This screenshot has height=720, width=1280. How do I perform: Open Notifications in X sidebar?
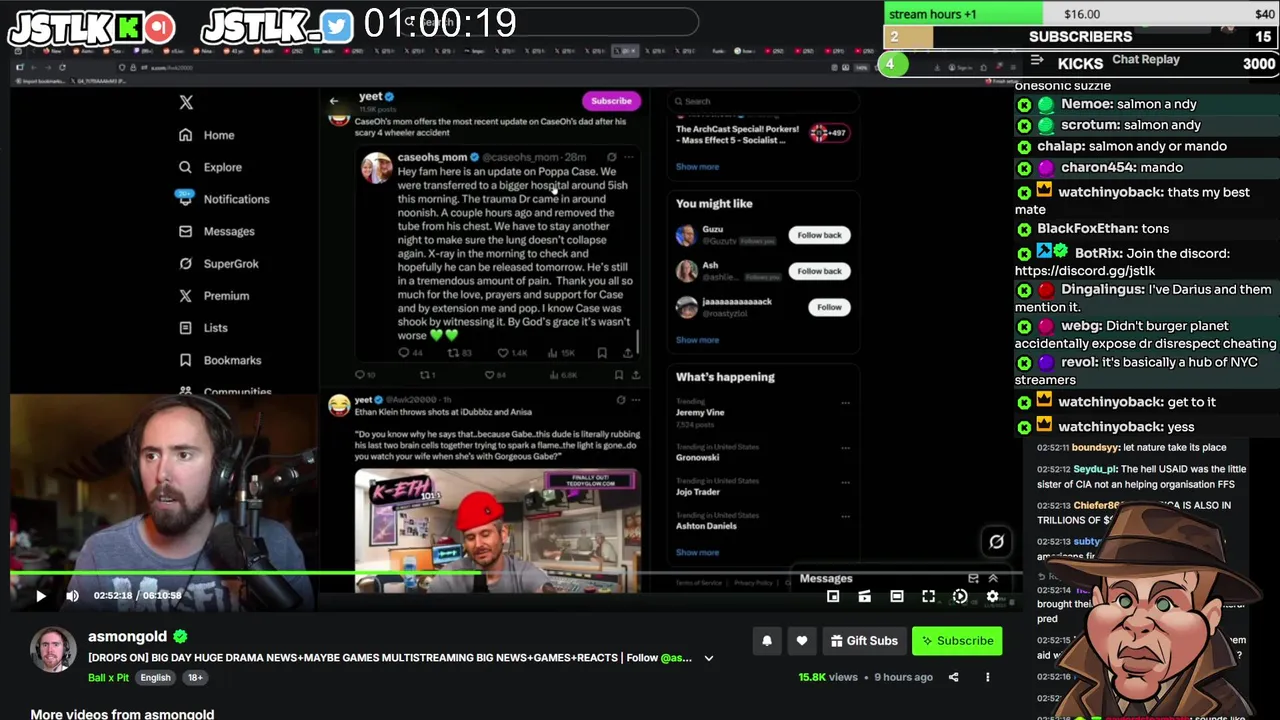(224, 199)
